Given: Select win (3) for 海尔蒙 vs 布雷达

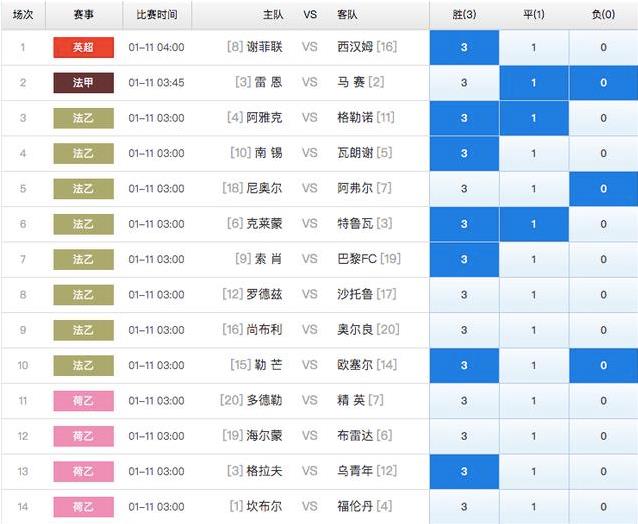Looking at the screenshot, I should [464, 437].
